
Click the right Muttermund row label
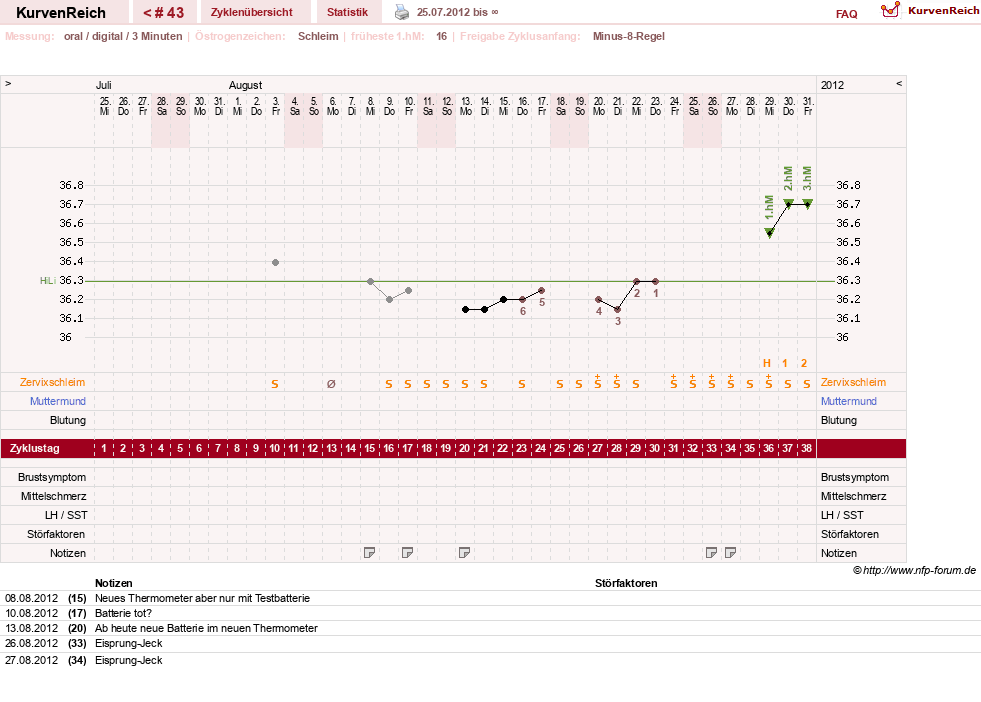coord(849,401)
